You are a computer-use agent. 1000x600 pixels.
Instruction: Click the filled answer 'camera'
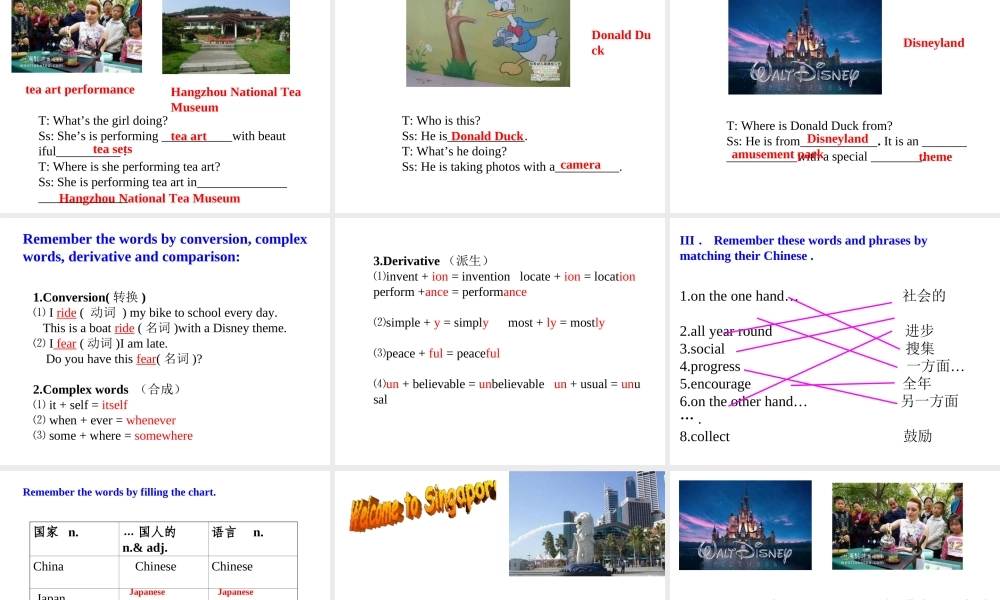tap(580, 165)
